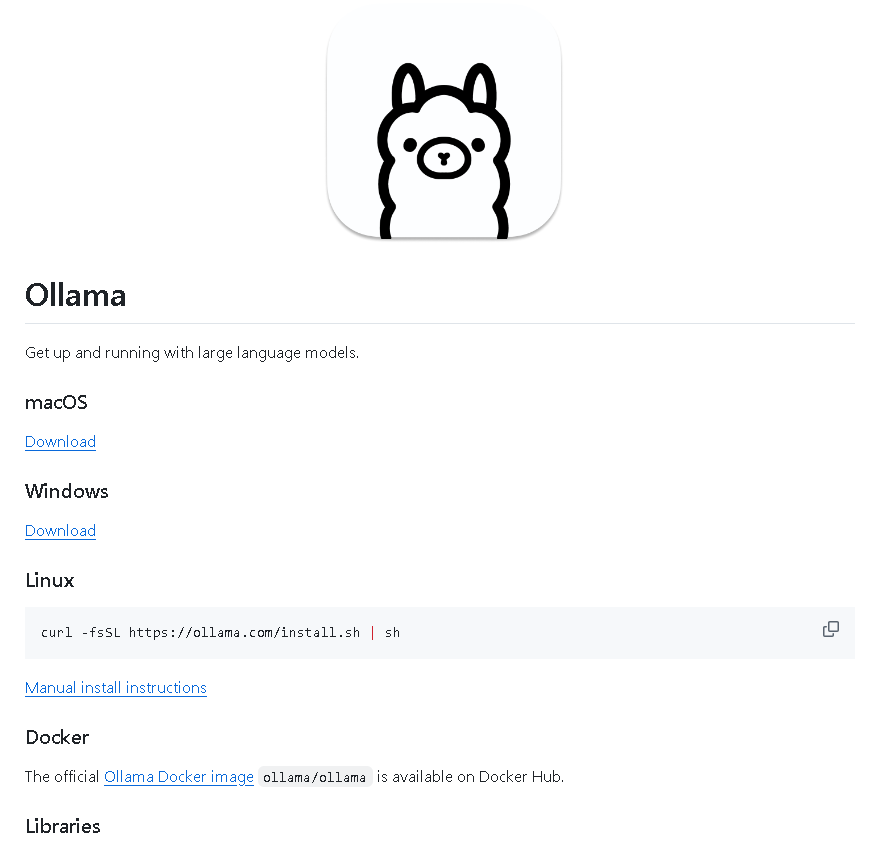
Task: Click the Docker section heading
Action: point(57,737)
